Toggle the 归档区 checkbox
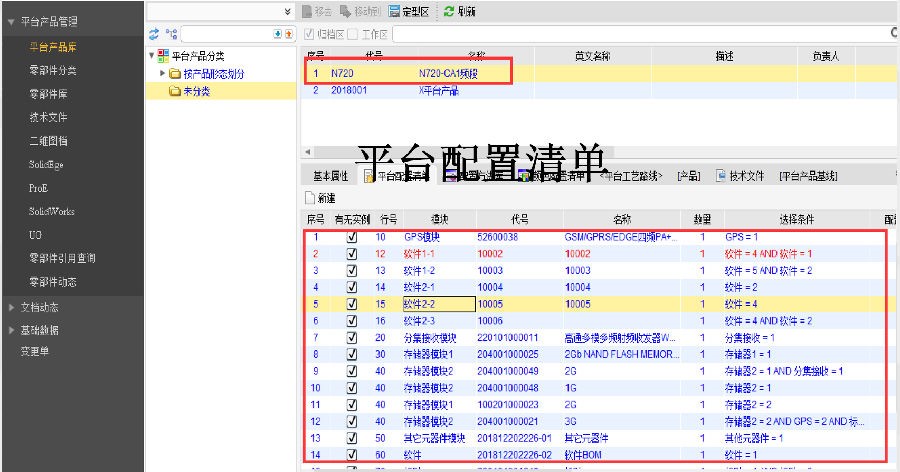 pos(309,34)
